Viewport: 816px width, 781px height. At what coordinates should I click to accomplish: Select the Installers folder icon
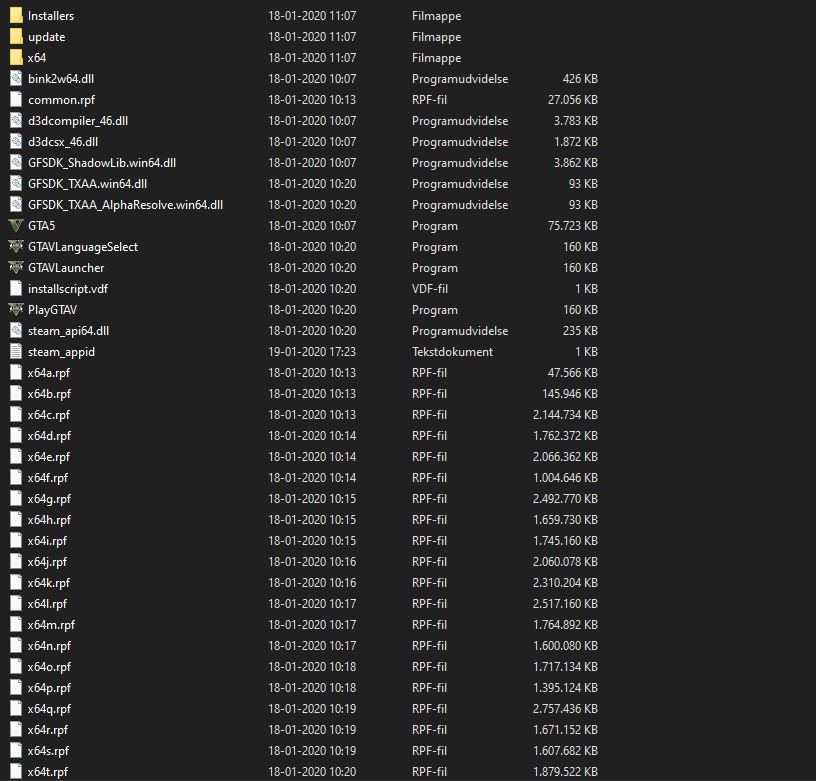point(16,16)
